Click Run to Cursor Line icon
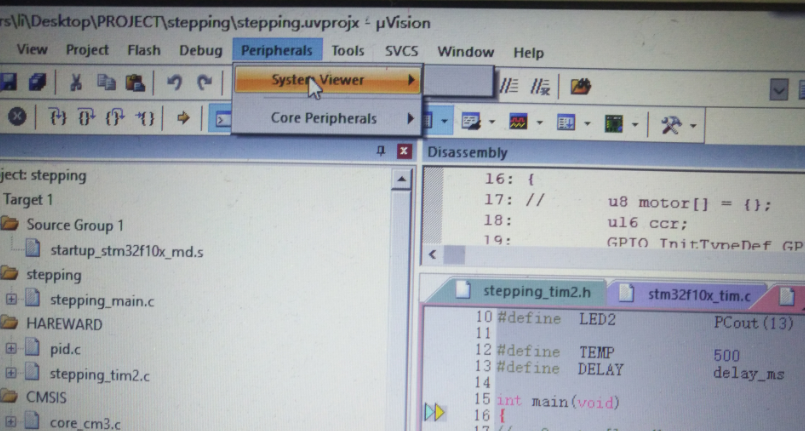This screenshot has width=805, height=431. (x=147, y=118)
